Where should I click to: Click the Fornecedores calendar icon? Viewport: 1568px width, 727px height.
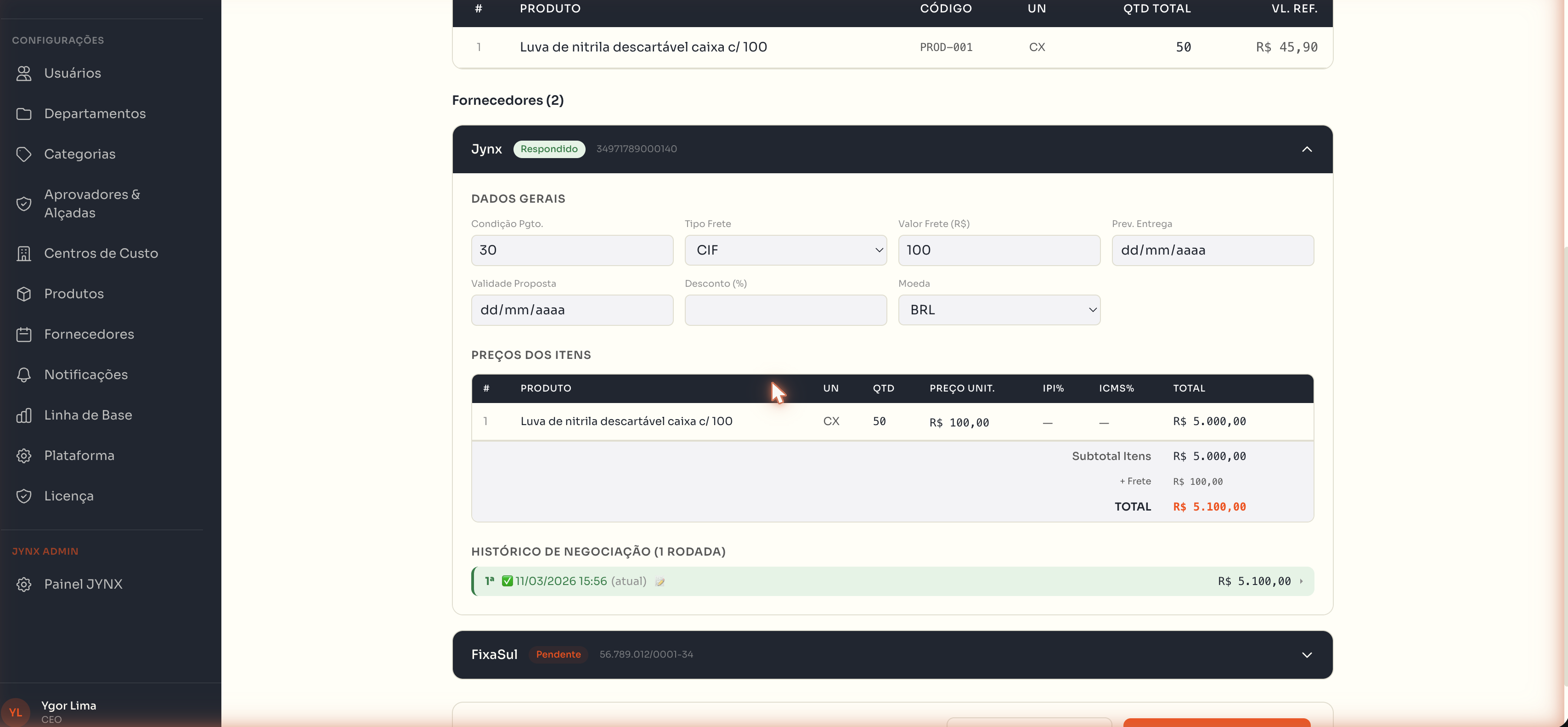(x=24, y=334)
